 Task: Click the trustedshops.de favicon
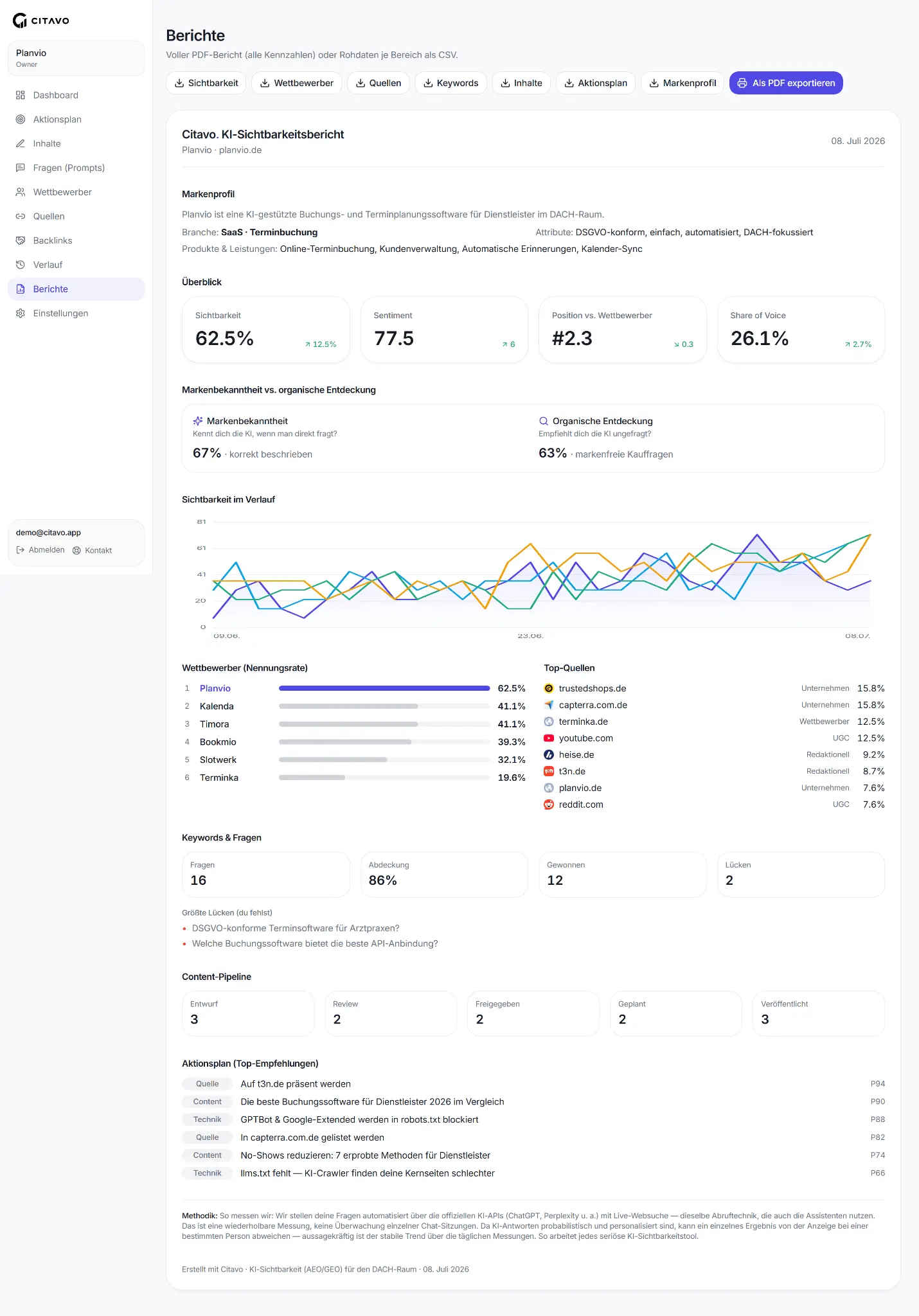tap(549, 688)
